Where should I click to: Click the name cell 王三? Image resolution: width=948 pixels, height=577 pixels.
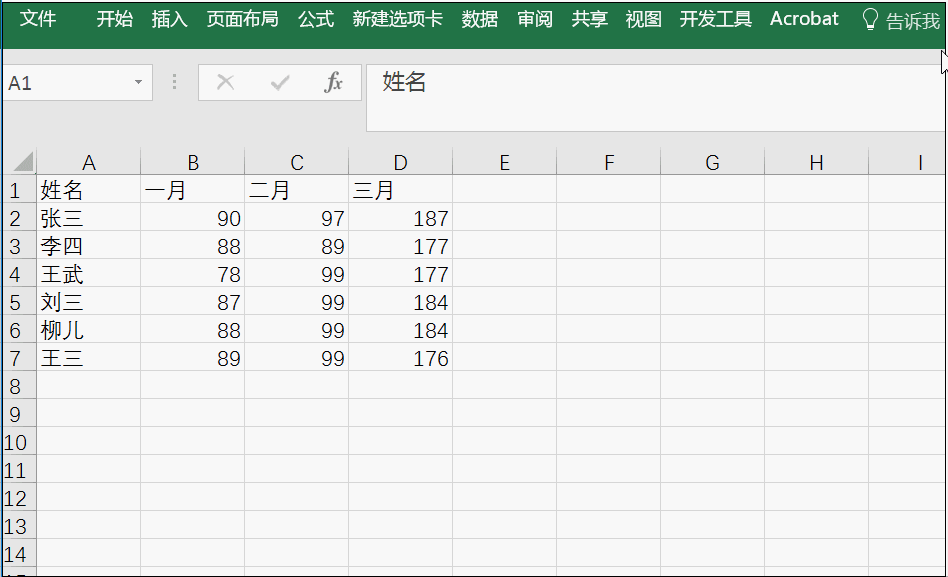pos(88,358)
